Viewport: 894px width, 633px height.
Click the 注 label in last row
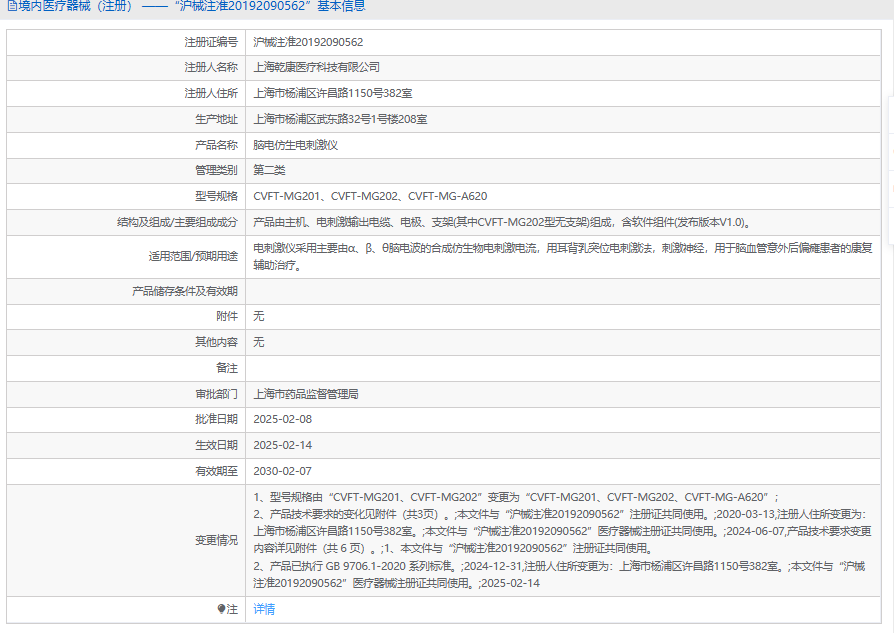(x=232, y=609)
